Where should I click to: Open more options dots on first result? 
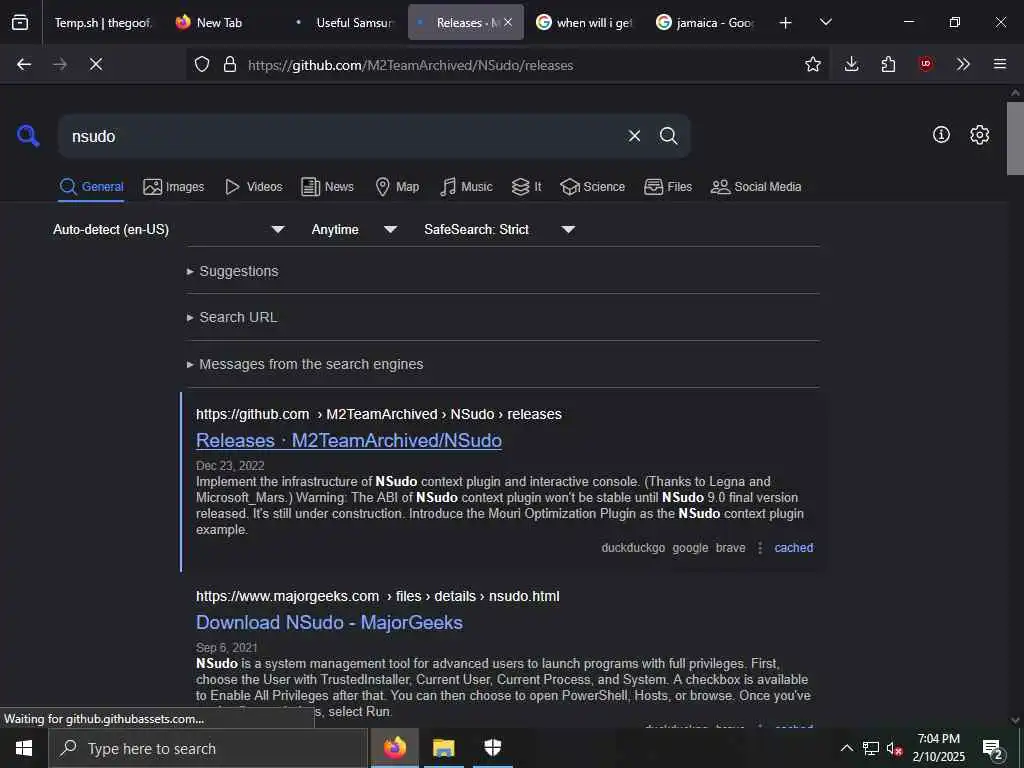click(760, 548)
